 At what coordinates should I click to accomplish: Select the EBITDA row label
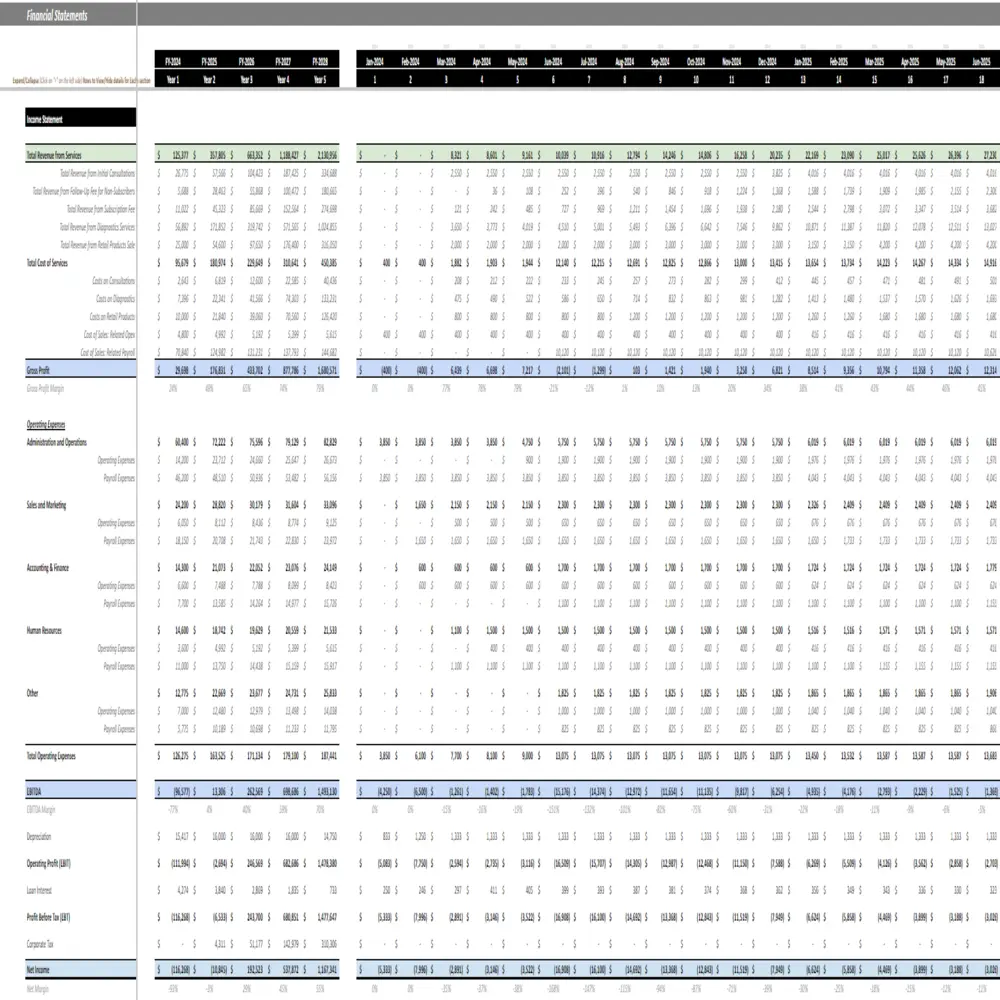(x=34, y=791)
